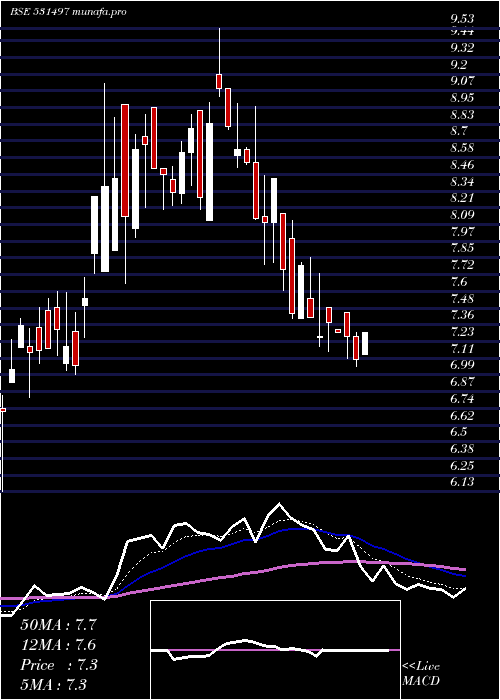This screenshot has width=500, height=700.
Task: Click the 7.48 price axis label
Action: coord(462,299)
